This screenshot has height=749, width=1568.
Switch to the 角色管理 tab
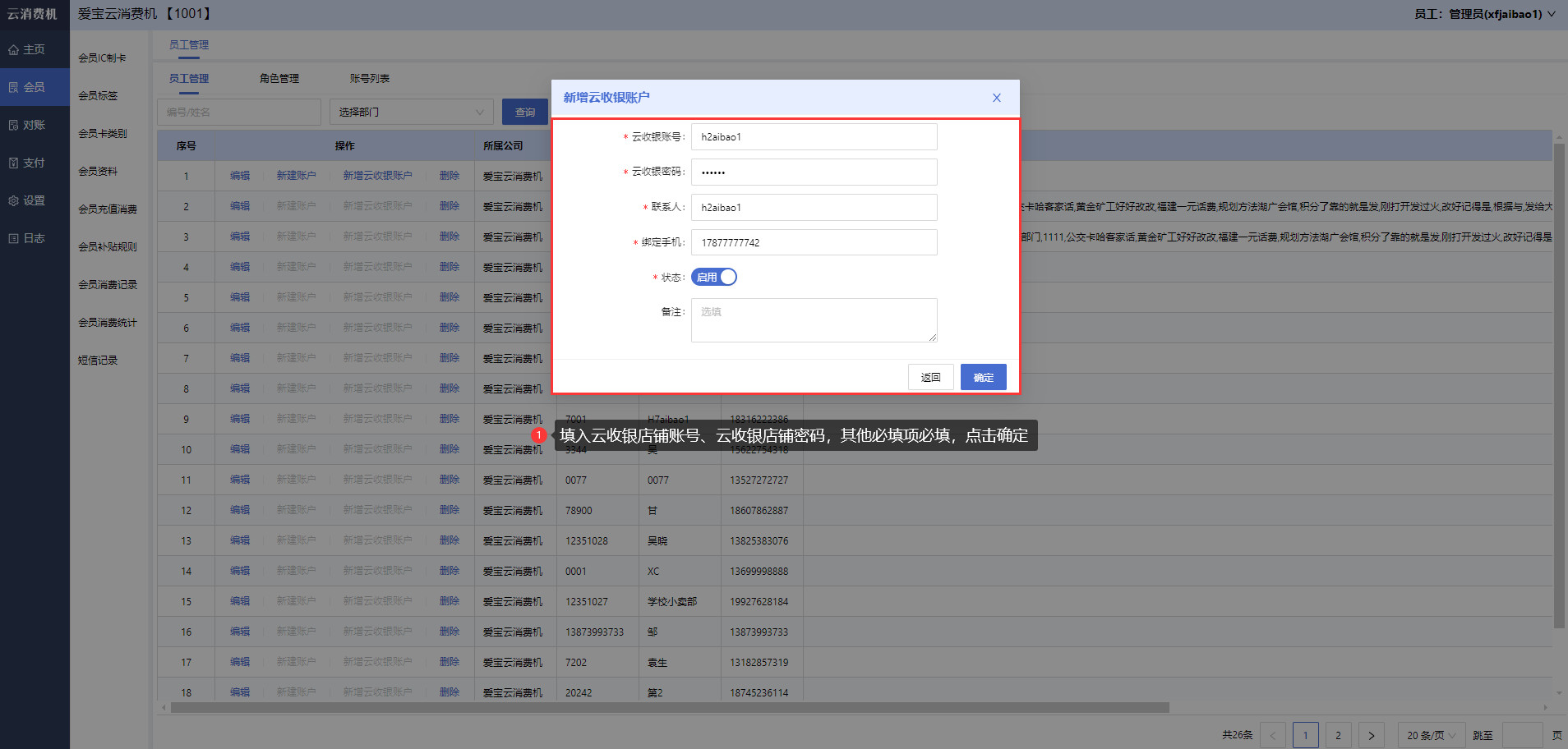pyautogui.click(x=279, y=79)
